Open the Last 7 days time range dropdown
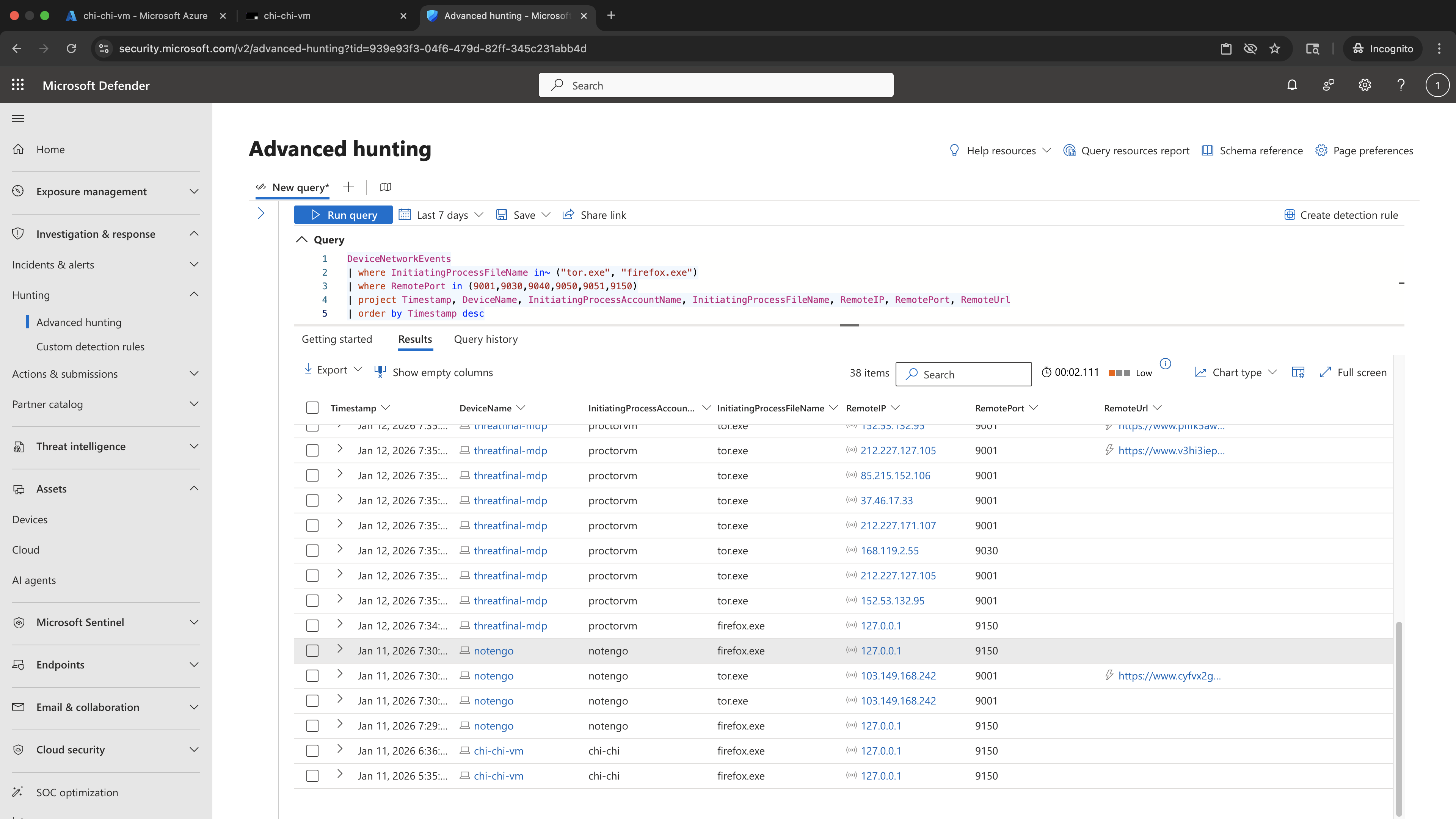The height and width of the screenshot is (819, 1456). pos(441,215)
